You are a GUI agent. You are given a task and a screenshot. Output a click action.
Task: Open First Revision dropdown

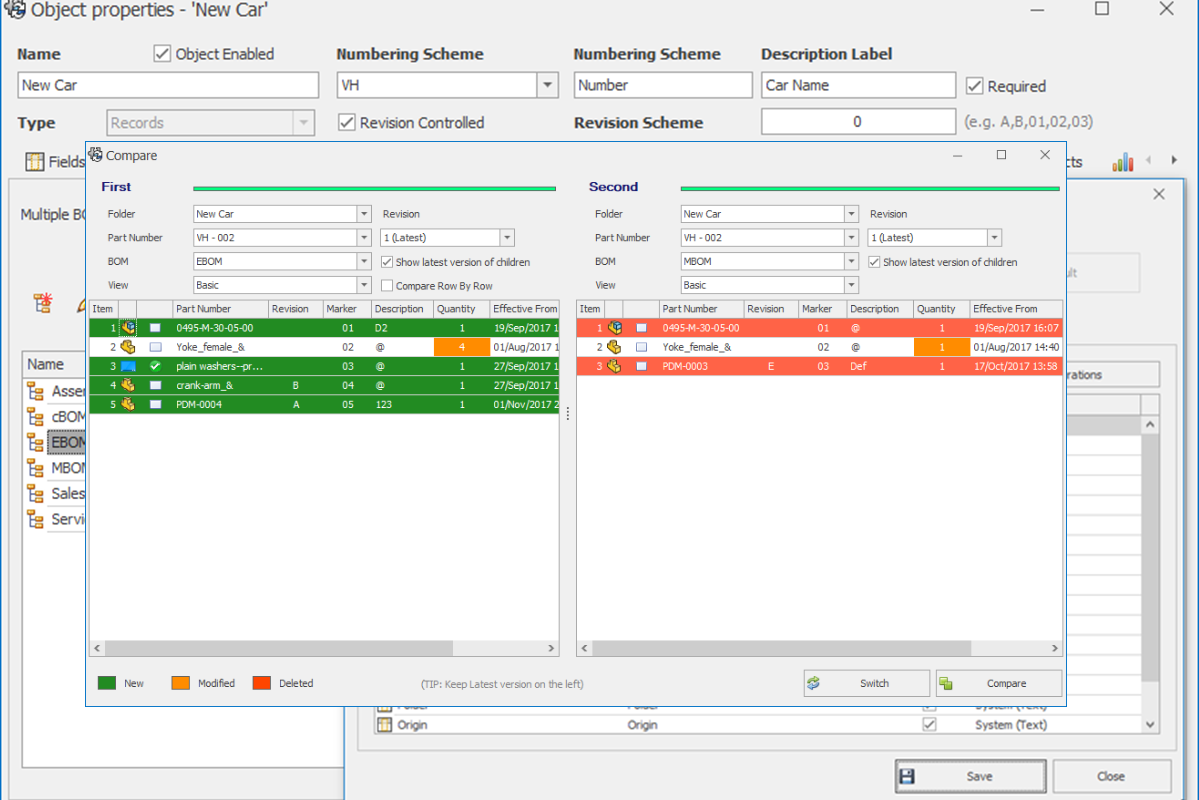point(507,238)
